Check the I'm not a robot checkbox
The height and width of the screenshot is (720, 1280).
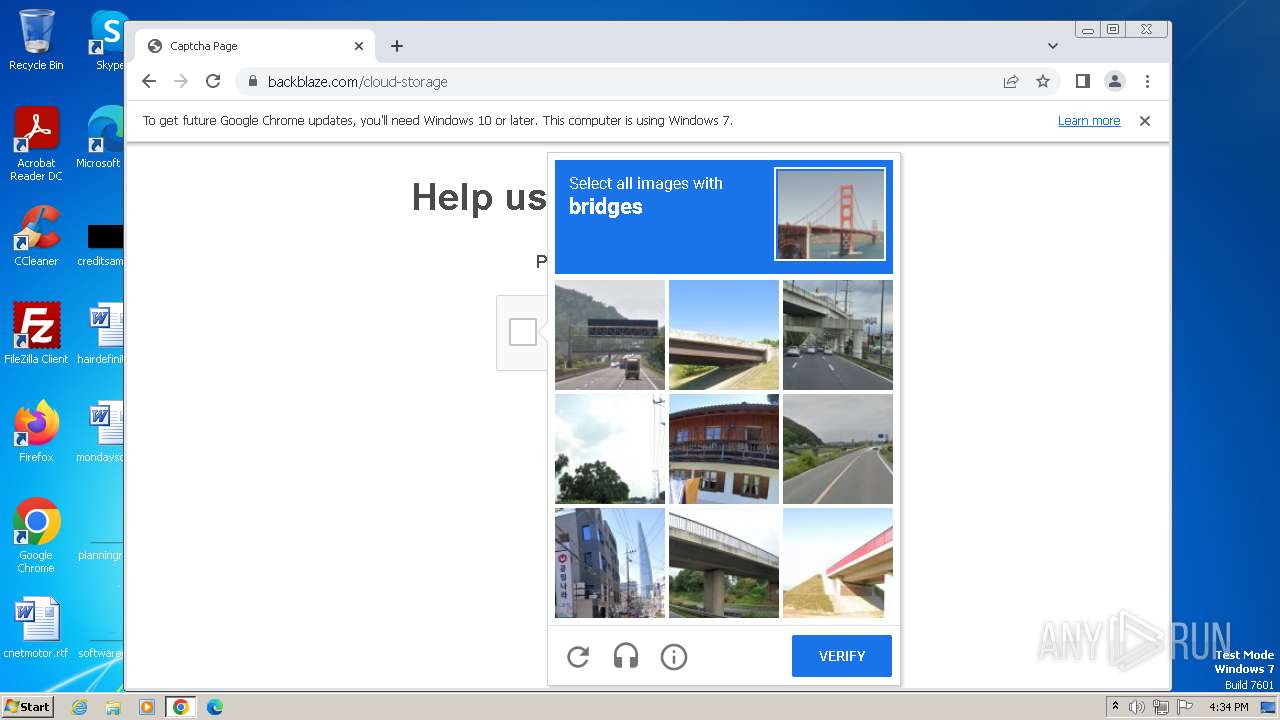523,332
